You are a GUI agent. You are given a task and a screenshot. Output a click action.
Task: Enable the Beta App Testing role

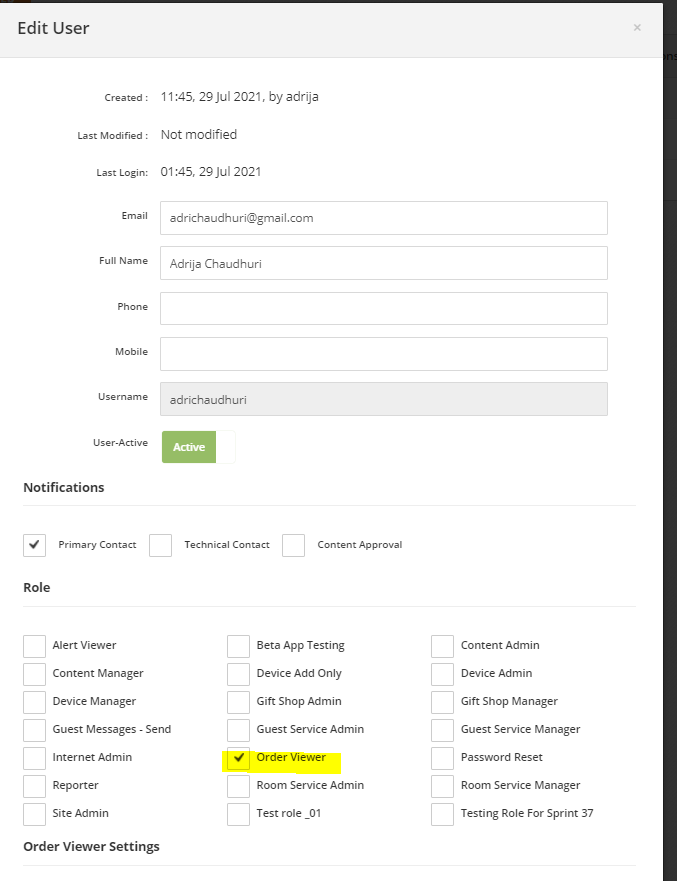(238, 646)
